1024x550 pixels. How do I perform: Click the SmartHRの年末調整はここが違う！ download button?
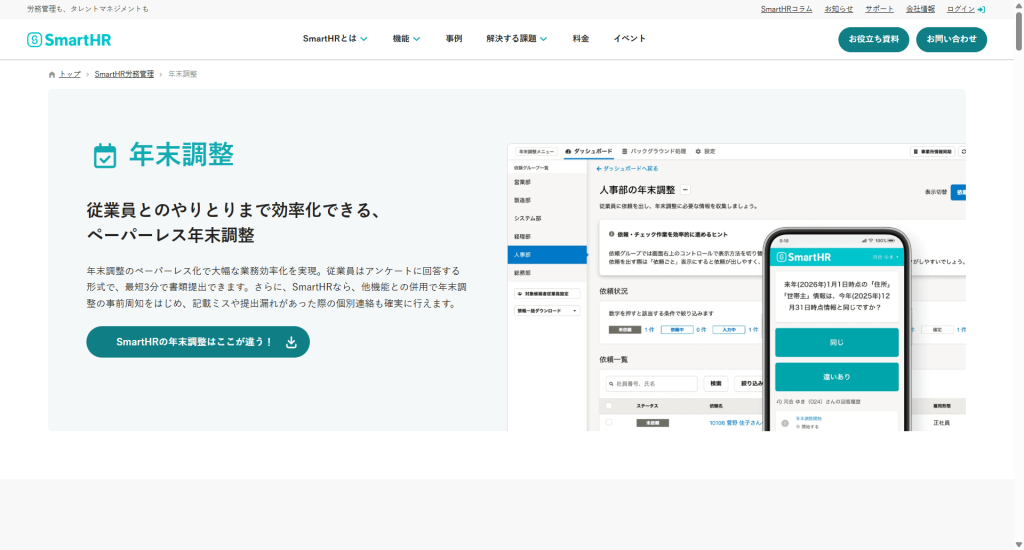198,342
